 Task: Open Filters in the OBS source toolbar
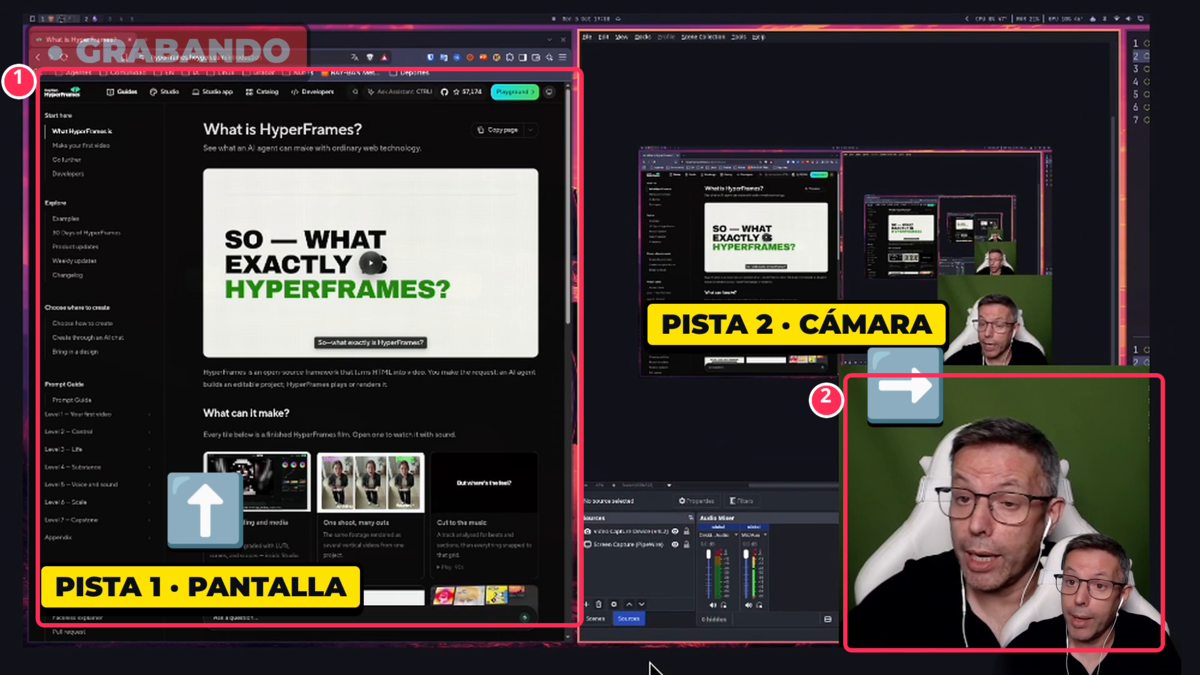point(741,501)
